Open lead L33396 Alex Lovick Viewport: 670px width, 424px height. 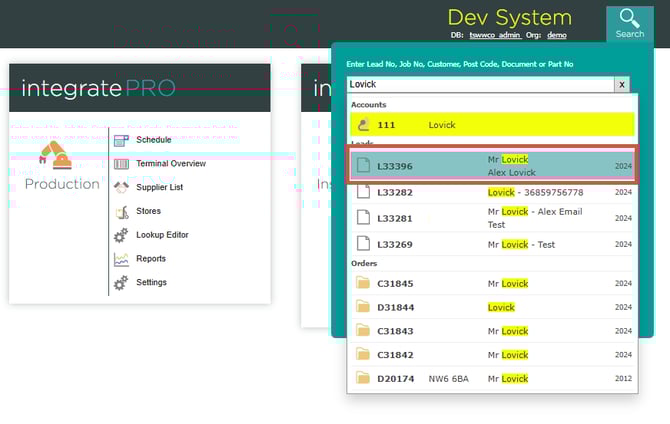[x=491, y=166]
